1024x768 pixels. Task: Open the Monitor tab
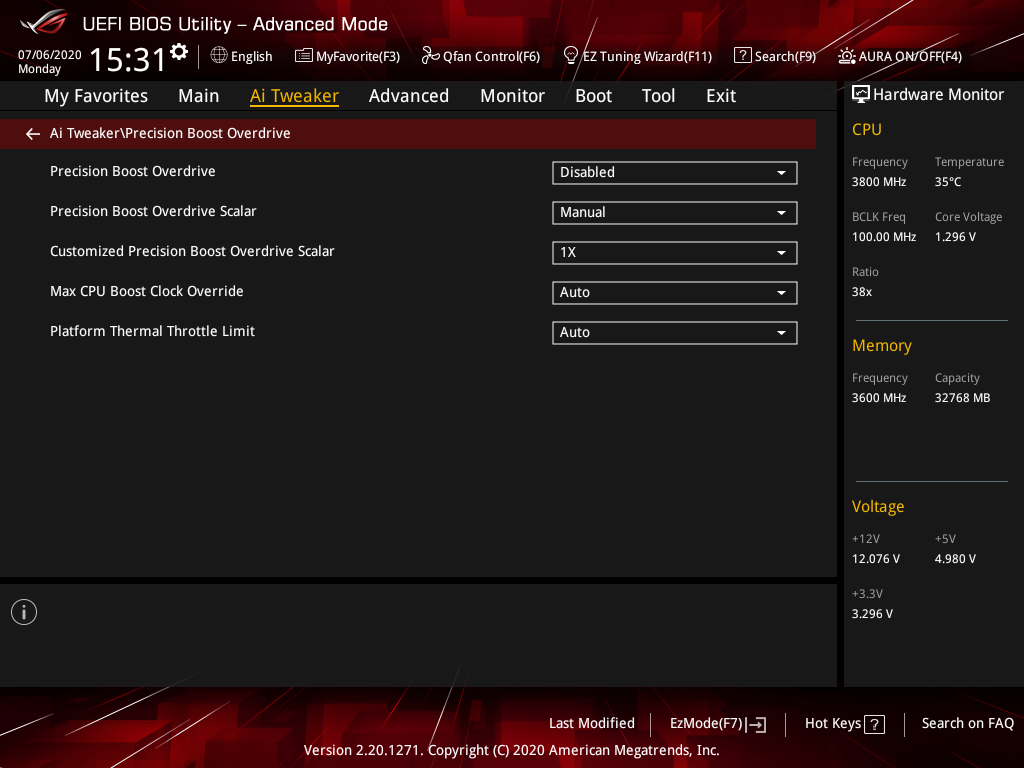[512, 96]
